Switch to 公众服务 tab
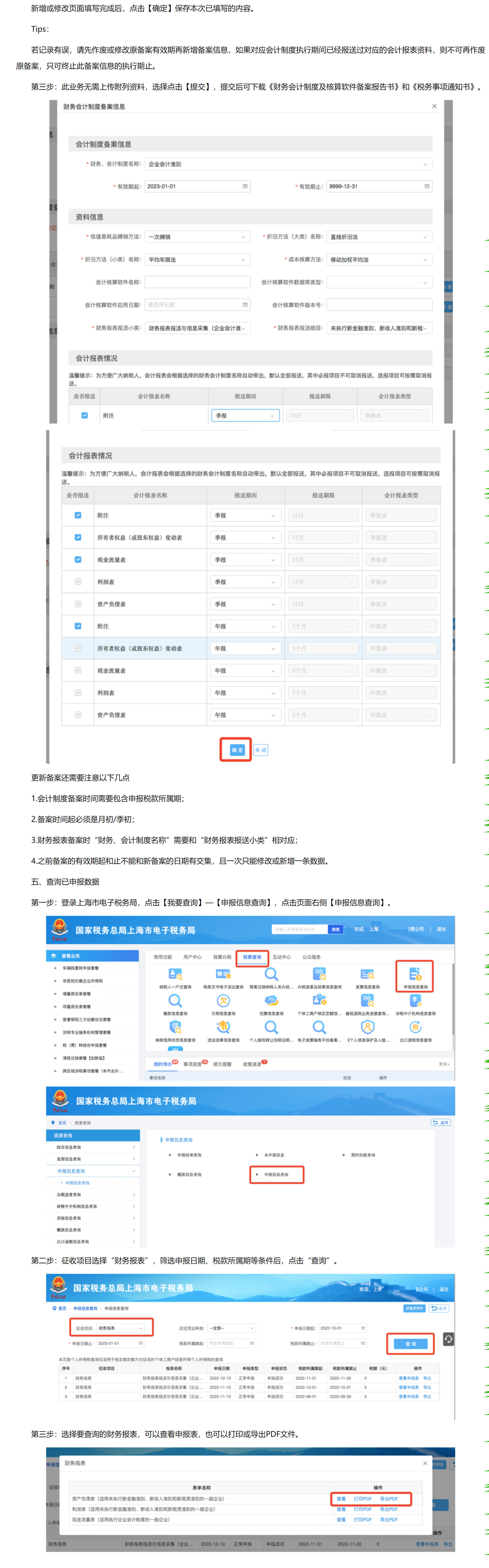The width and height of the screenshot is (489, 1568). 312,957
